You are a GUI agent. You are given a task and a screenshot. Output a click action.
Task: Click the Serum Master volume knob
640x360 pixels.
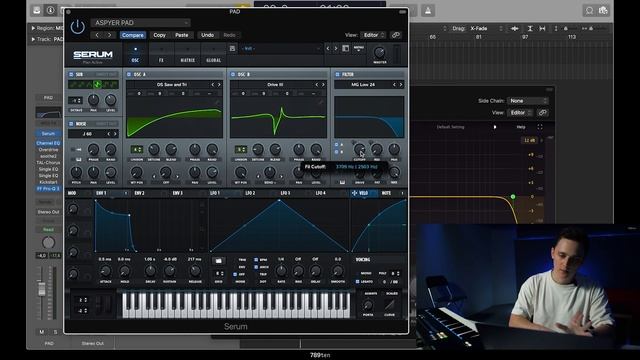(x=379, y=52)
